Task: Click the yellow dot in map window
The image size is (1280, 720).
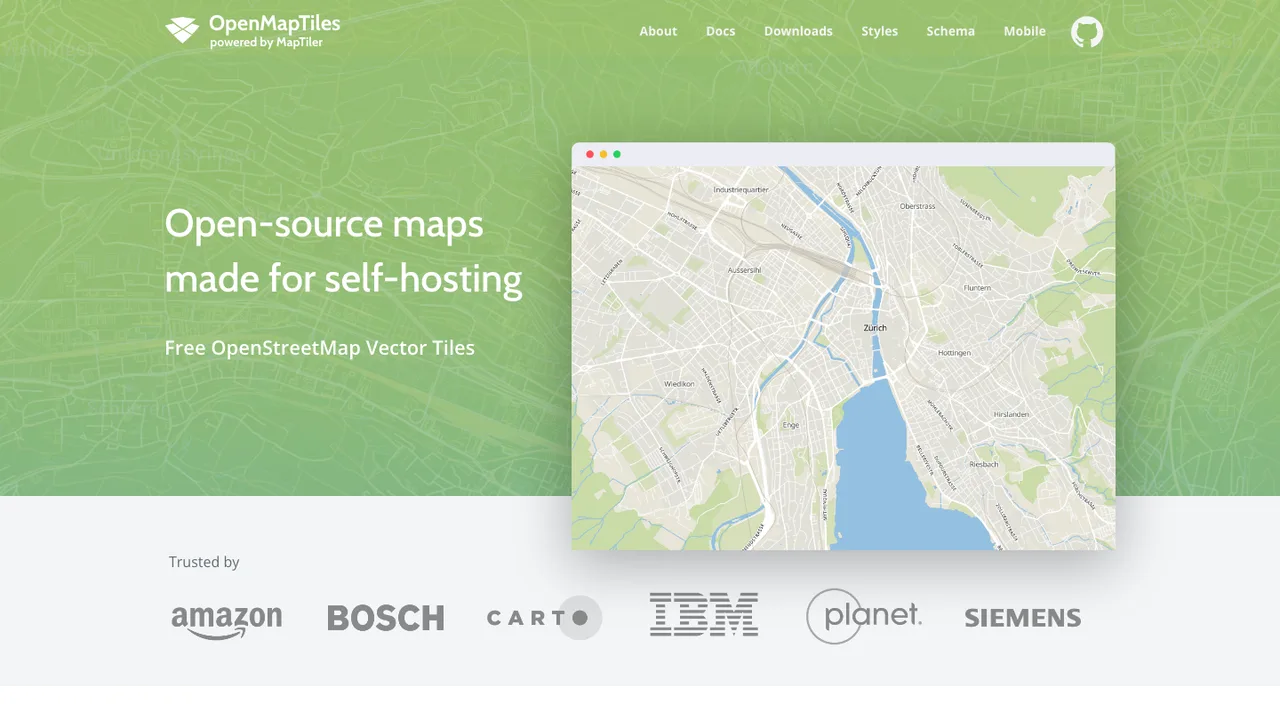Action: [x=603, y=154]
